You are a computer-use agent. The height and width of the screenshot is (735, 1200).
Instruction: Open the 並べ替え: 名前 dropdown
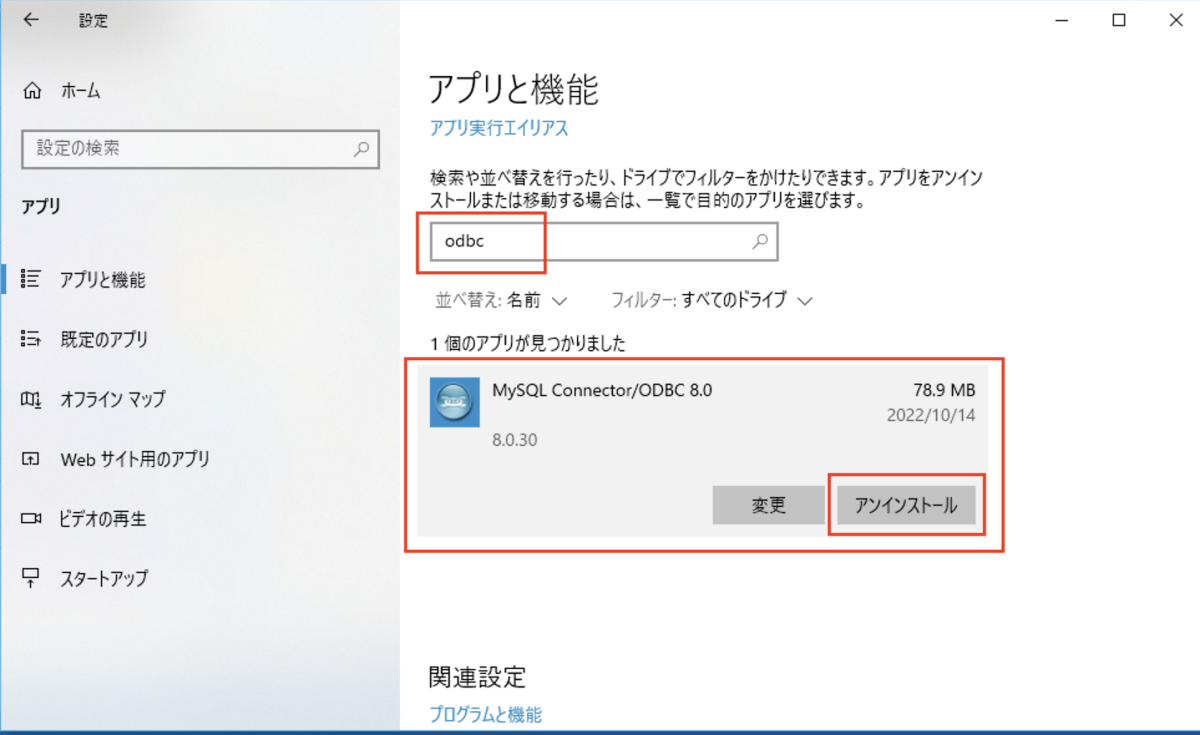coord(501,299)
